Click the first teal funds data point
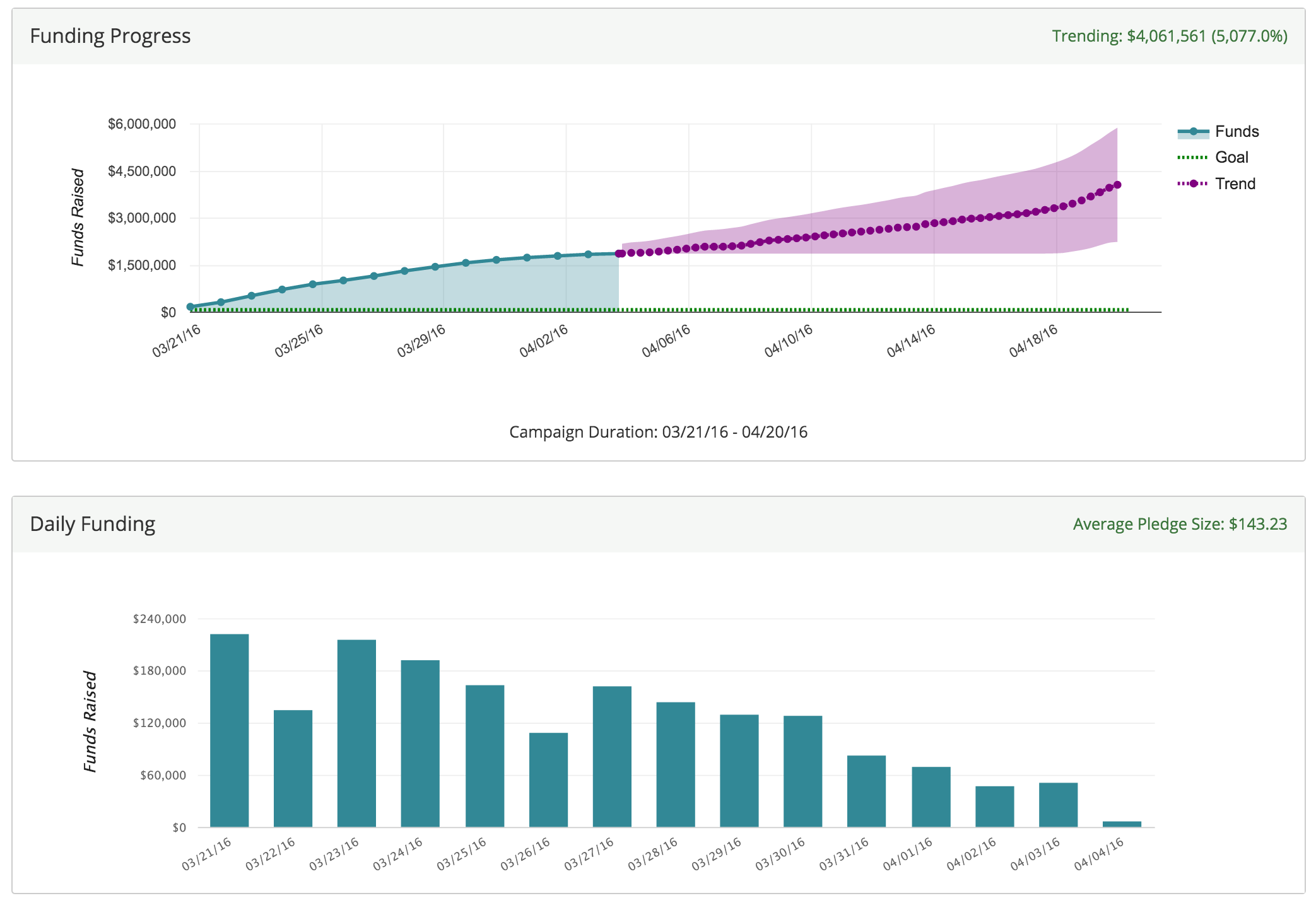Viewport: 1316px width, 903px height. coord(191,307)
